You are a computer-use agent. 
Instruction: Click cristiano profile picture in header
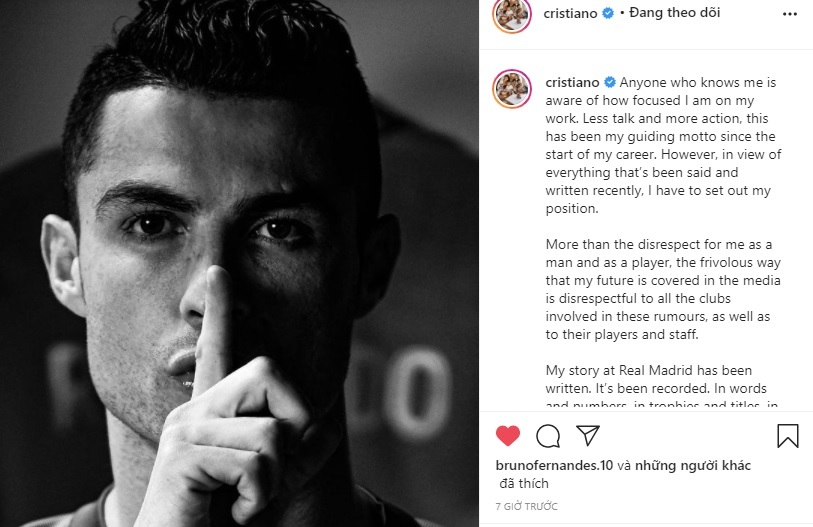tap(512, 14)
